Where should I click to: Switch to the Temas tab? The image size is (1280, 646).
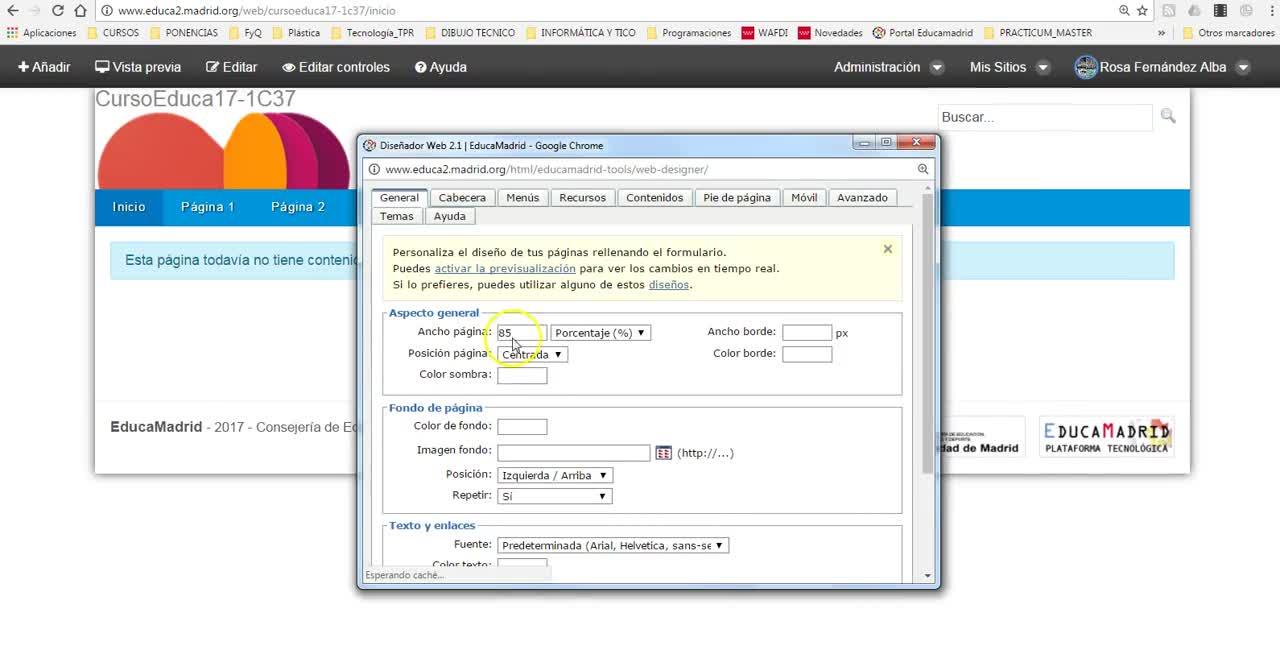(396, 216)
